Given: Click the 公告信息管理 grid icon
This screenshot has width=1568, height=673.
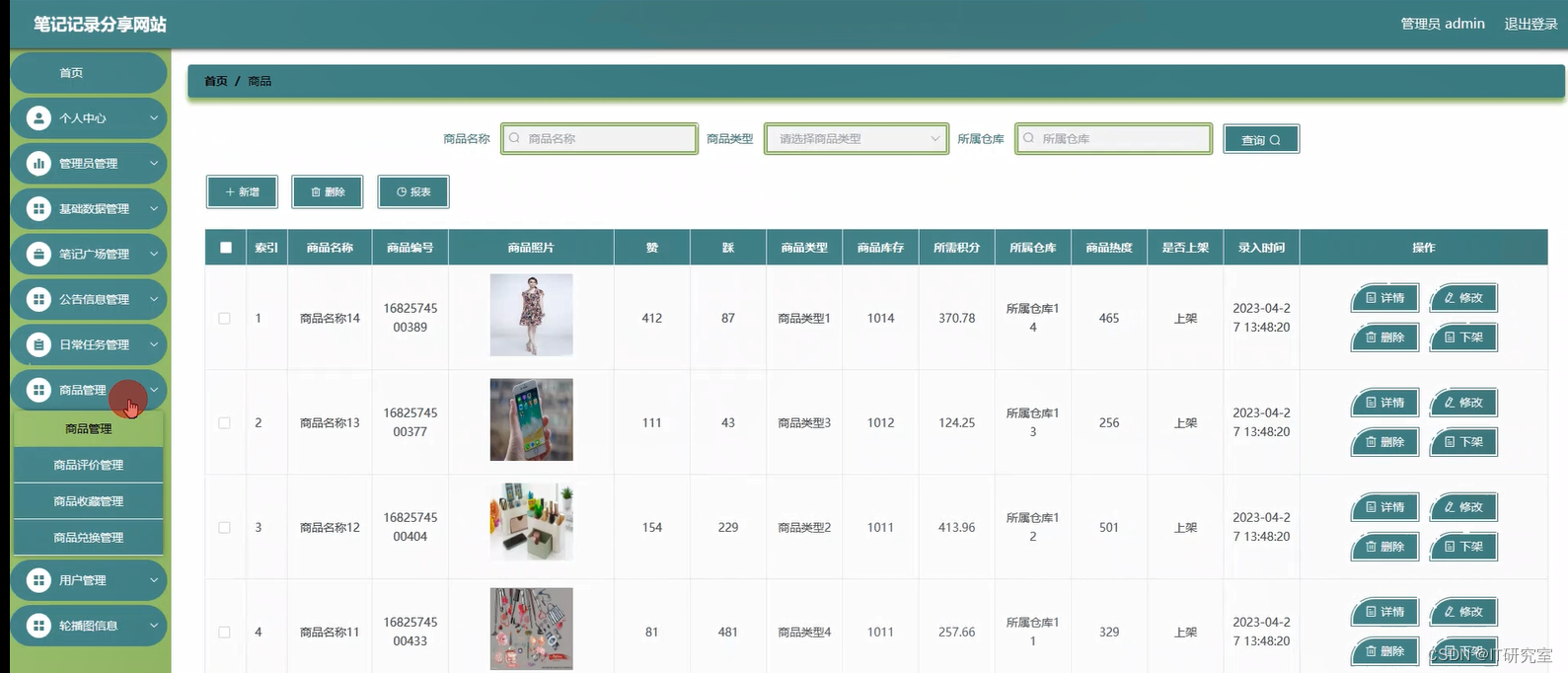Looking at the screenshot, I should point(38,299).
